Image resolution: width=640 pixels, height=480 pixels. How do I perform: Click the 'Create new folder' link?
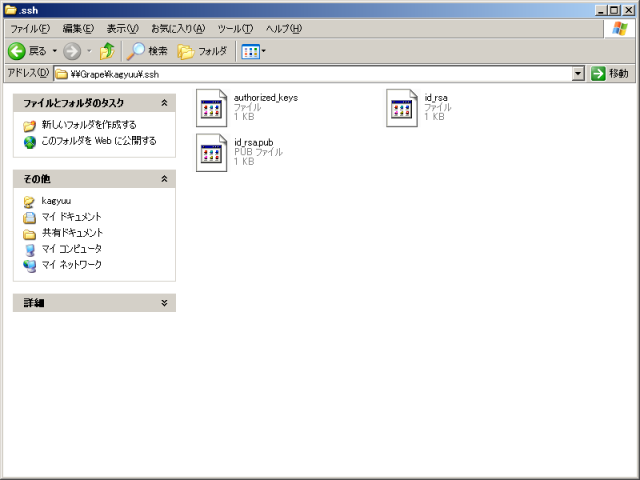(x=88, y=125)
